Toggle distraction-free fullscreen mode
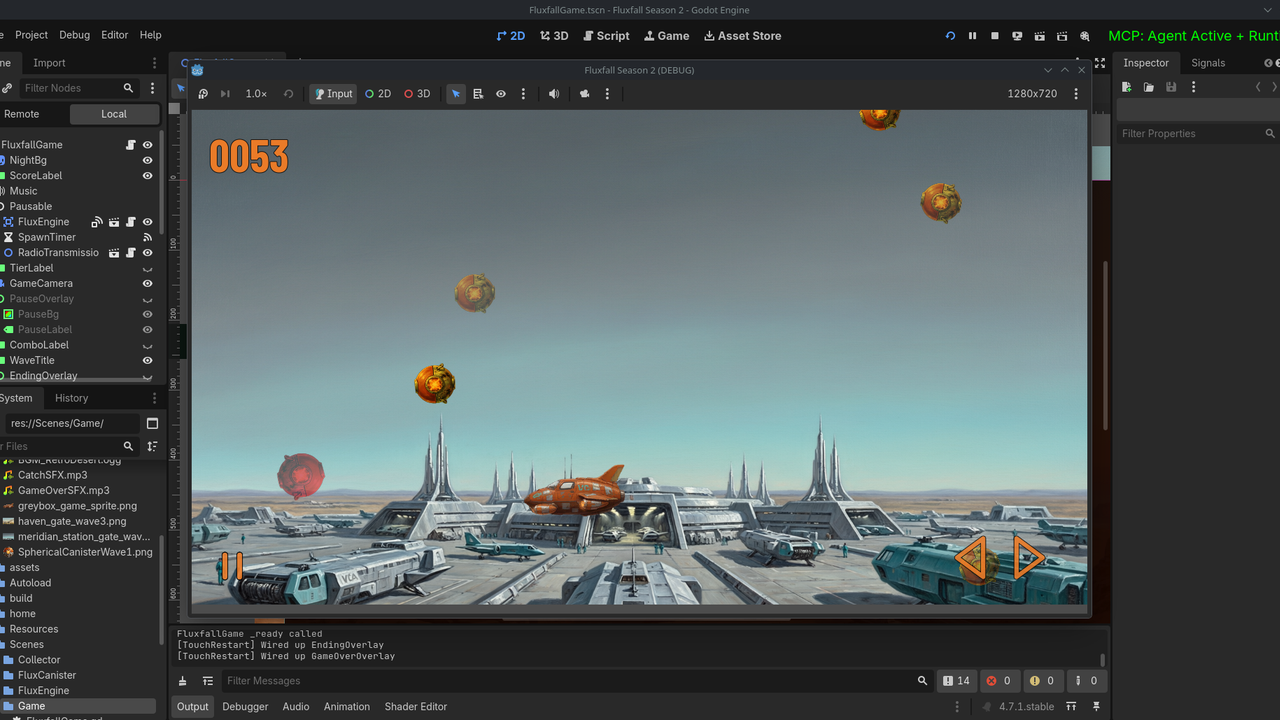 1100,63
